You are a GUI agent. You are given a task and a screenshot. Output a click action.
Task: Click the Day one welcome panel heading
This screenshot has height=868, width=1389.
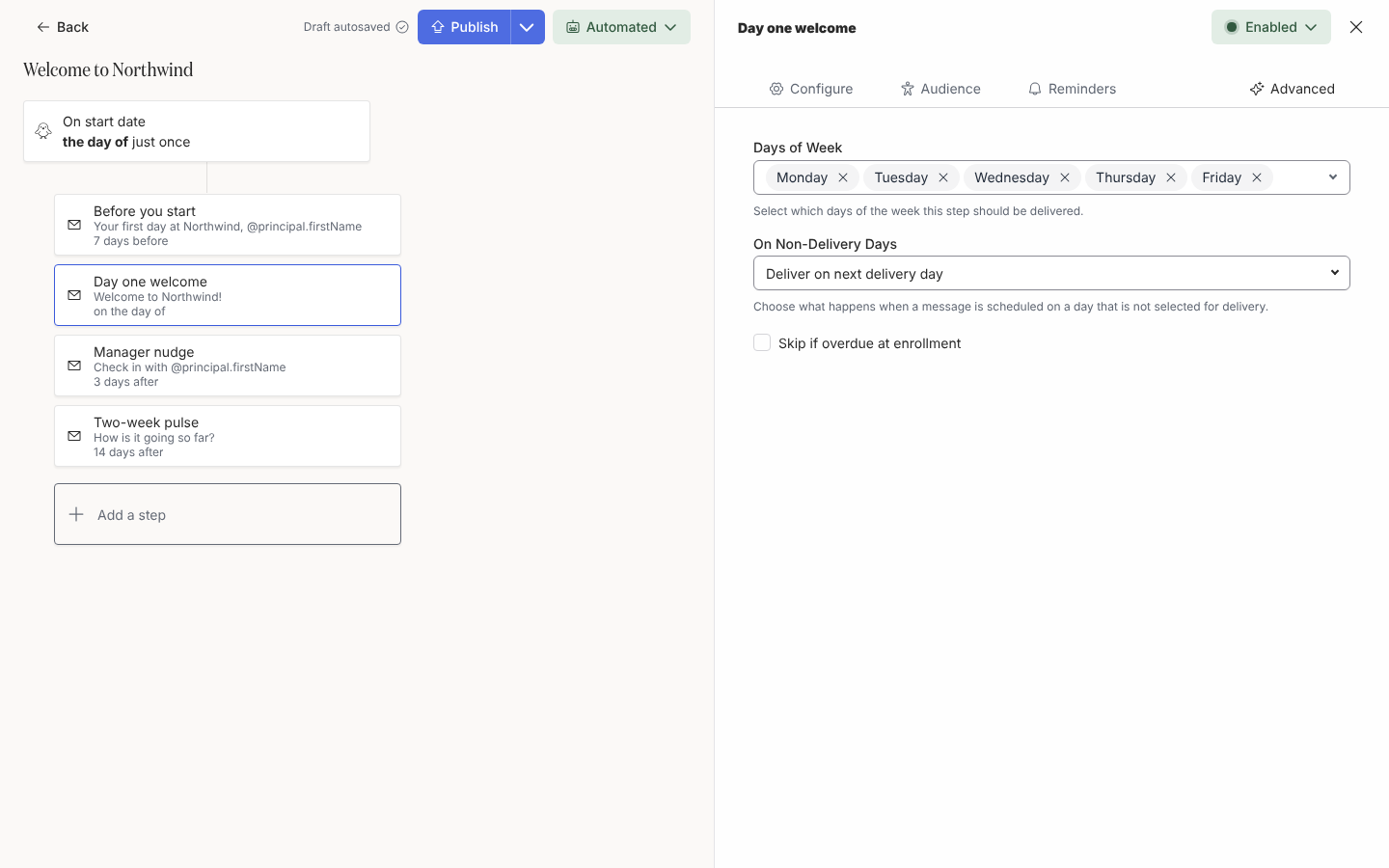797,28
